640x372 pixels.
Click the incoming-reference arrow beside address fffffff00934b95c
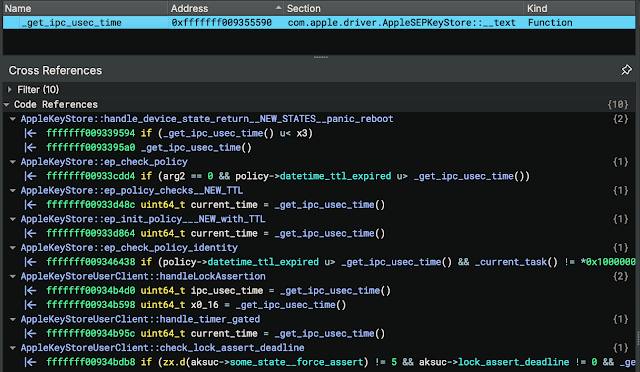(30, 333)
